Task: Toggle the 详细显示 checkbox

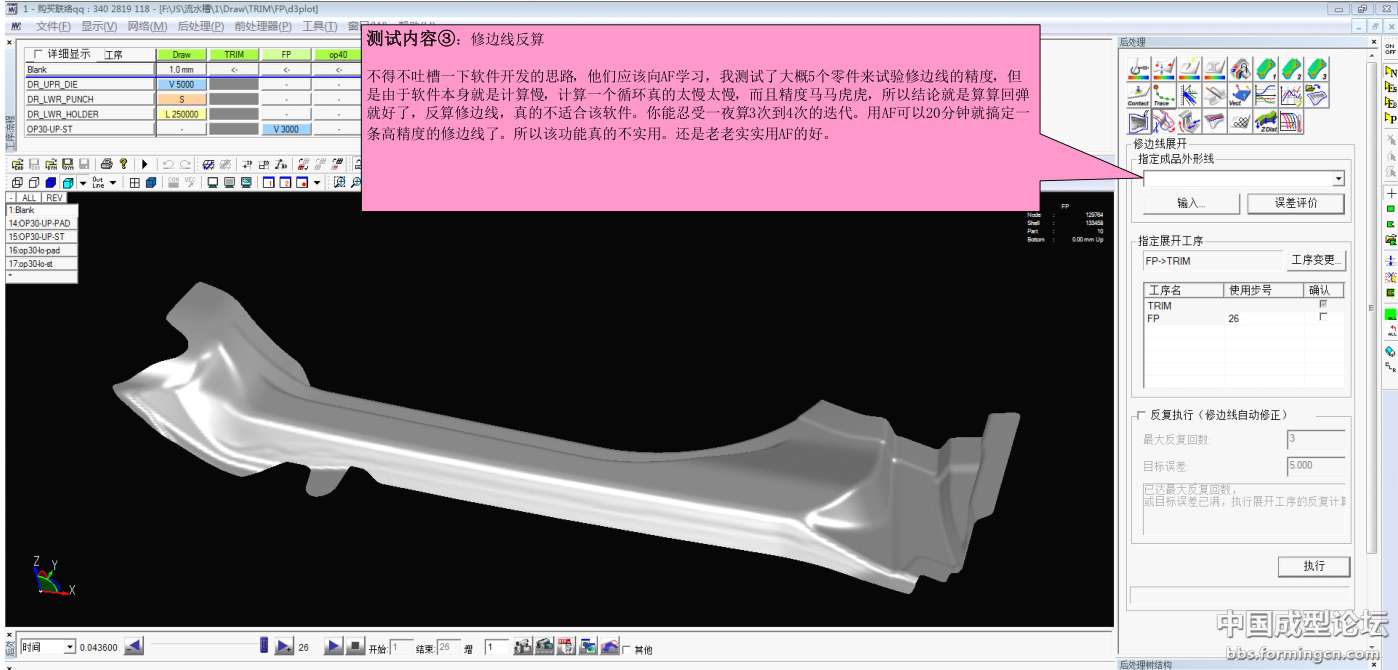Action: [x=39, y=54]
